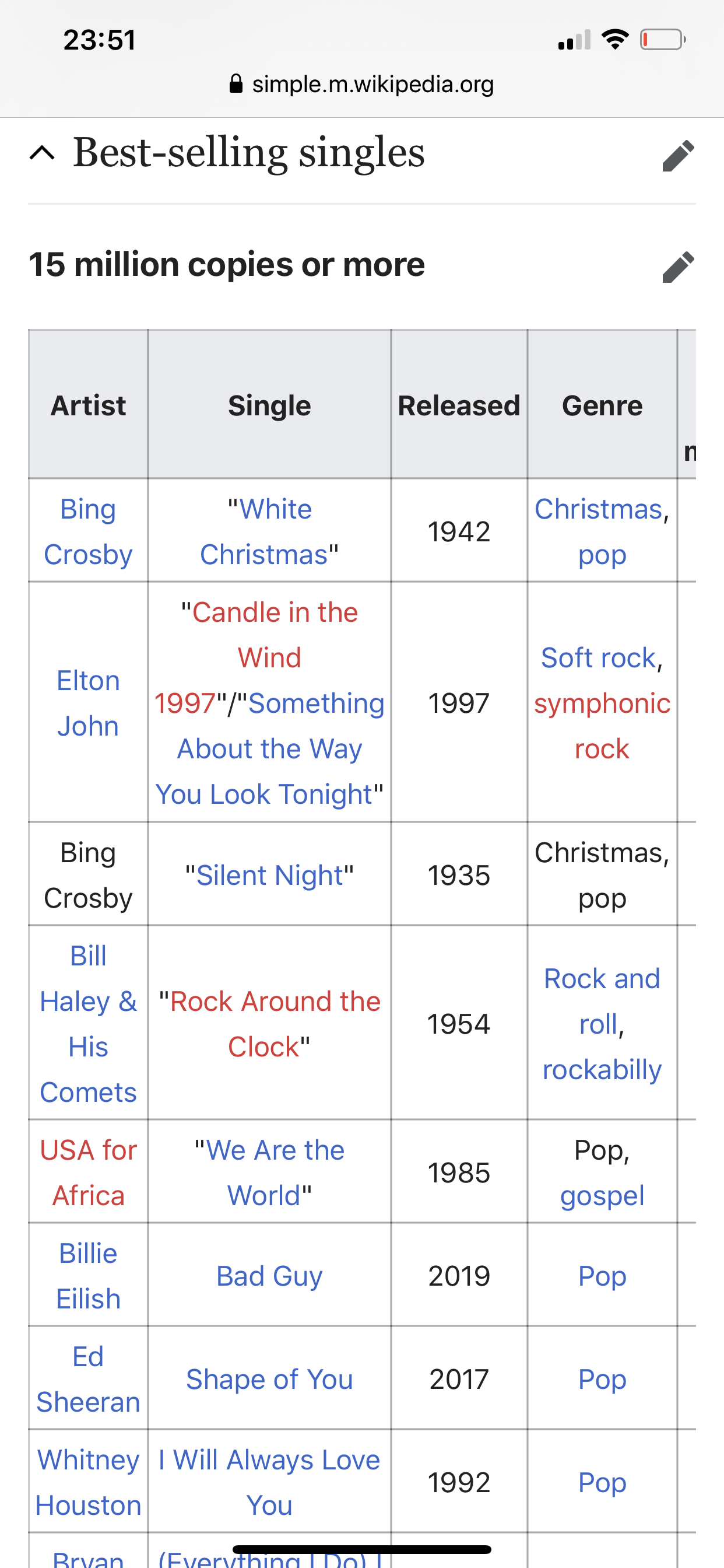Open the Billie Eilish artist link
Screen dimensions: 724x1568
point(88,1276)
